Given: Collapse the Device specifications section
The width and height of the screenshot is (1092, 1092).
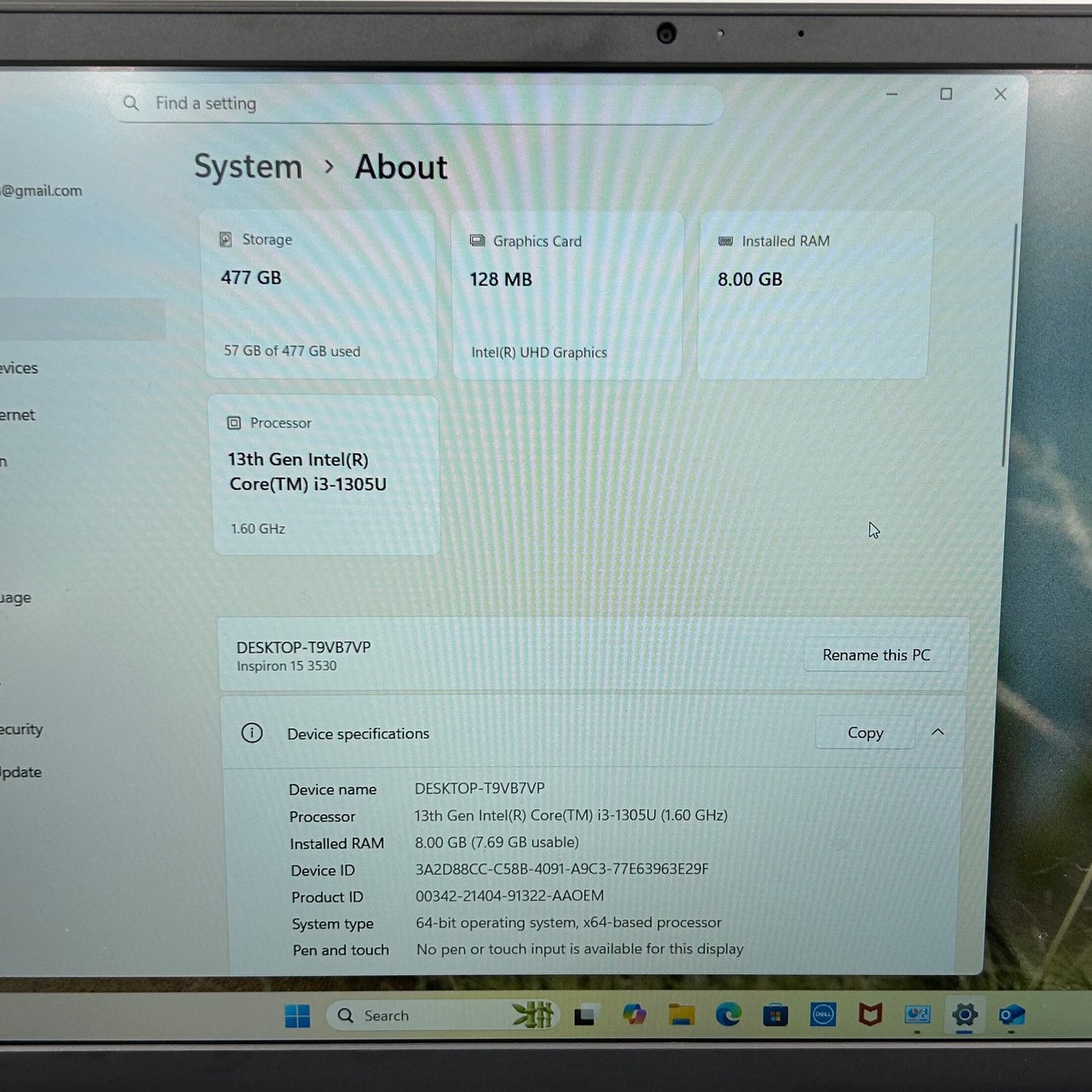Looking at the screenshot, I should (938, 732).
